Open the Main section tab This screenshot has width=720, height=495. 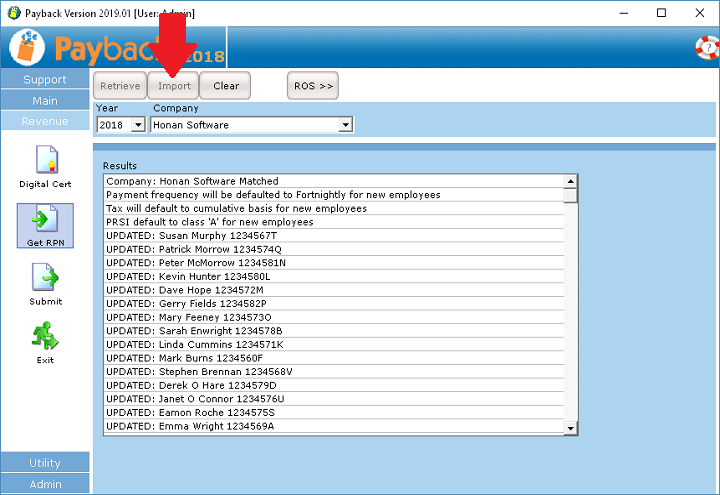pyautogui.click(x=45, y=101)
